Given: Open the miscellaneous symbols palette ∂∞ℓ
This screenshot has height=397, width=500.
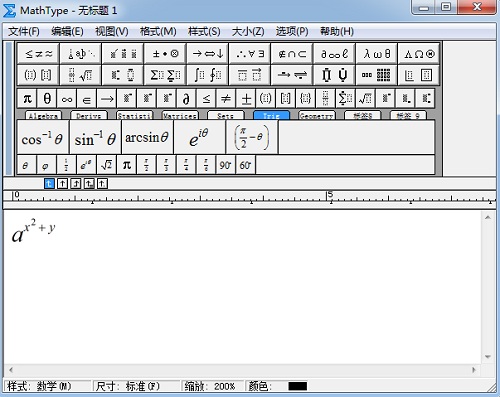Looking at the screenshot, I should [x=334, y=53].
